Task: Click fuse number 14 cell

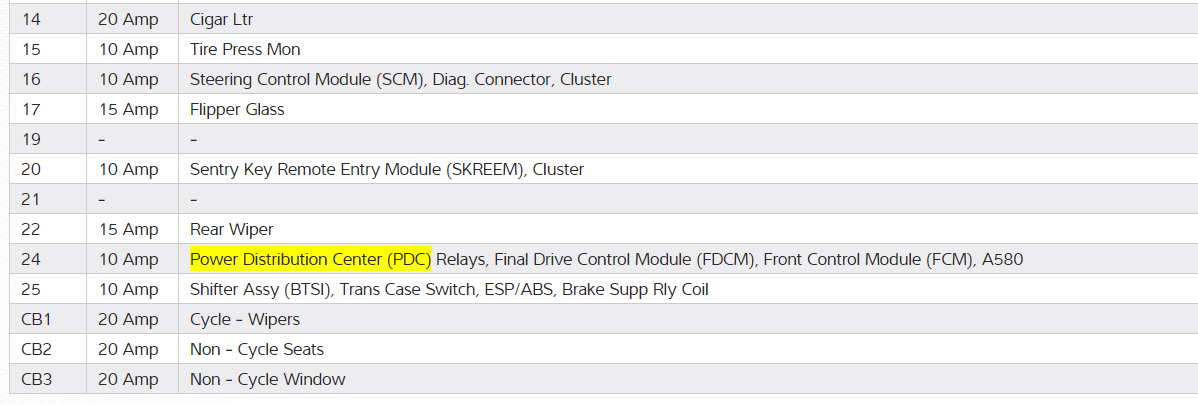Action: [31, 19]
